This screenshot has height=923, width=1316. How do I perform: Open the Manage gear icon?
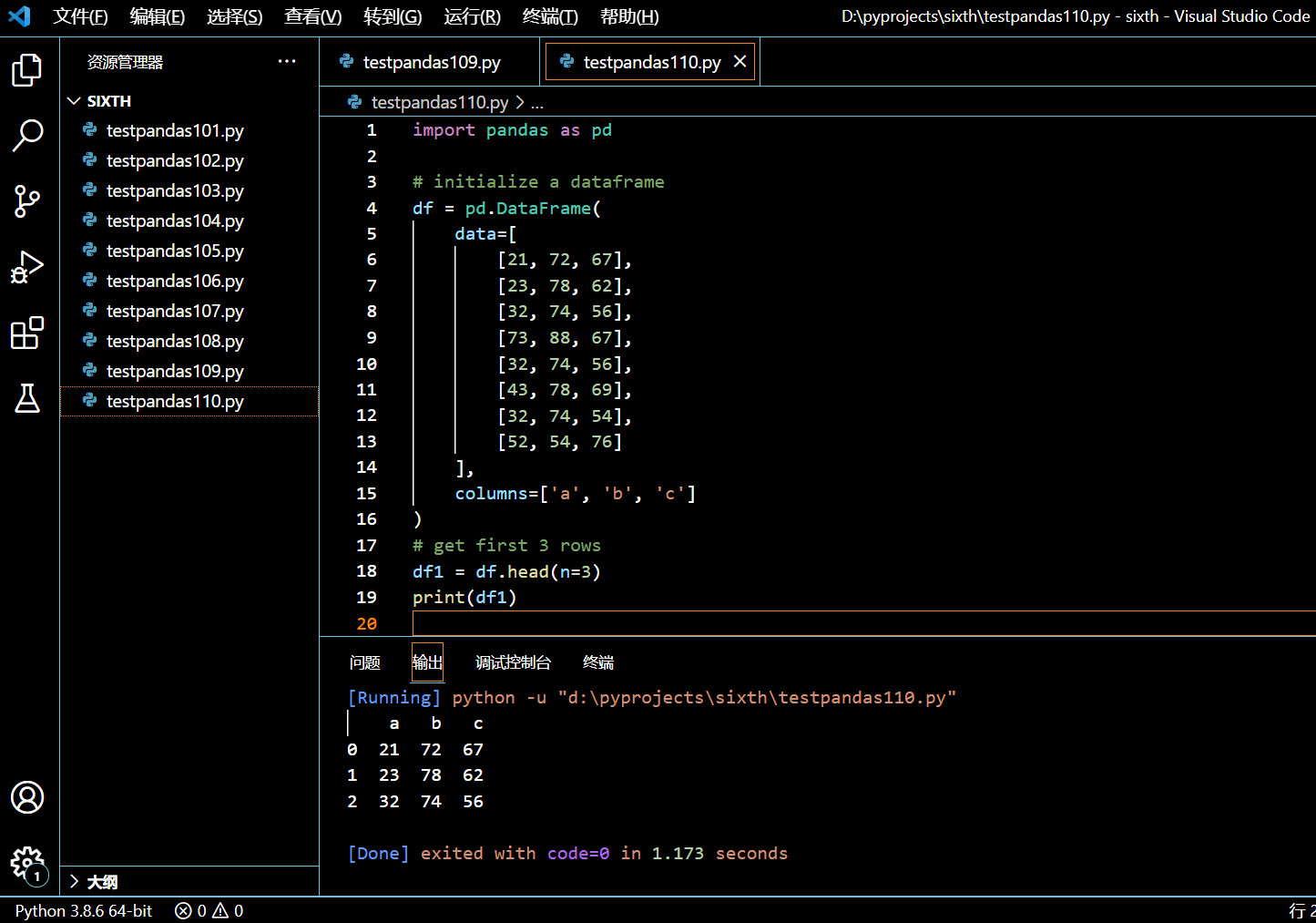pyautogui.click(x=27, y=864)
